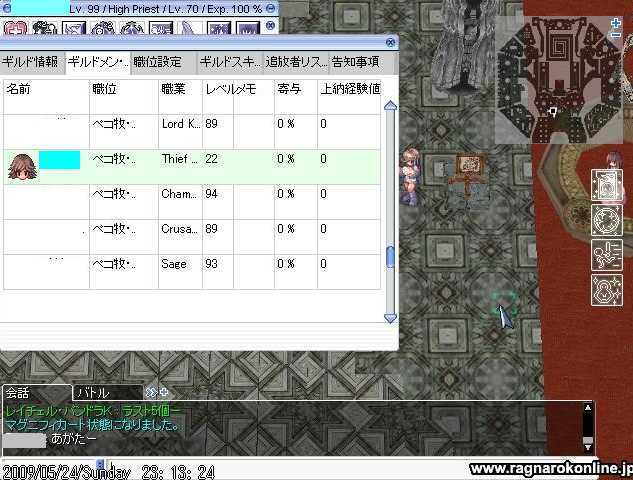Click the chat log scrollbar thumb
The image size is (633, 480).
pos(588,440)
